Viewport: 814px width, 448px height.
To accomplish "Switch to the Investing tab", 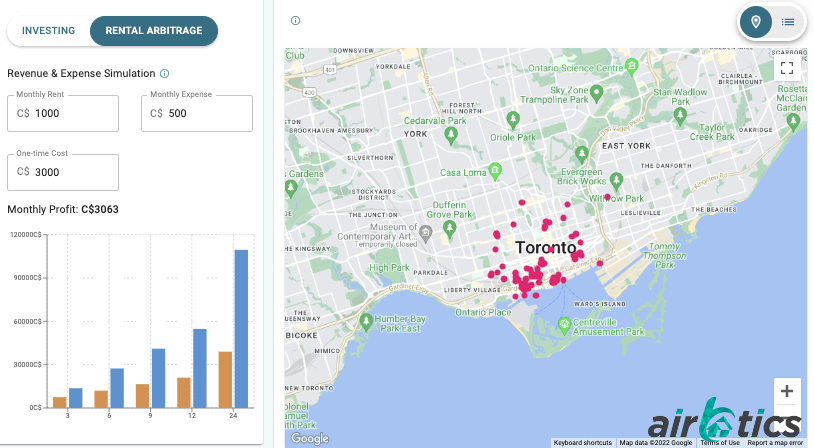I will [48, 31].
